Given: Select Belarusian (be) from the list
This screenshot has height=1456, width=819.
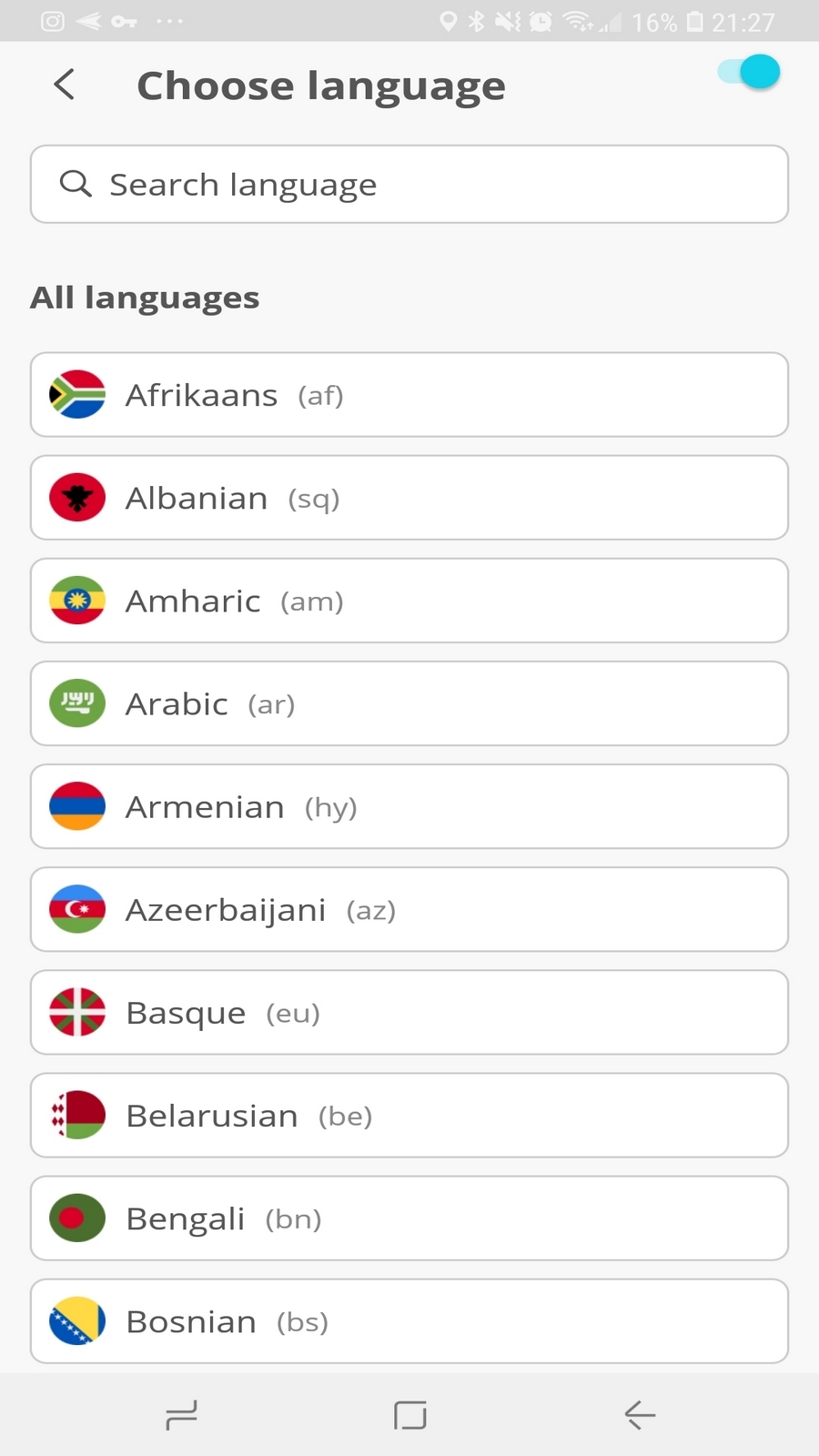Looking at the screenshot, I should click(x=409, y=1115).
